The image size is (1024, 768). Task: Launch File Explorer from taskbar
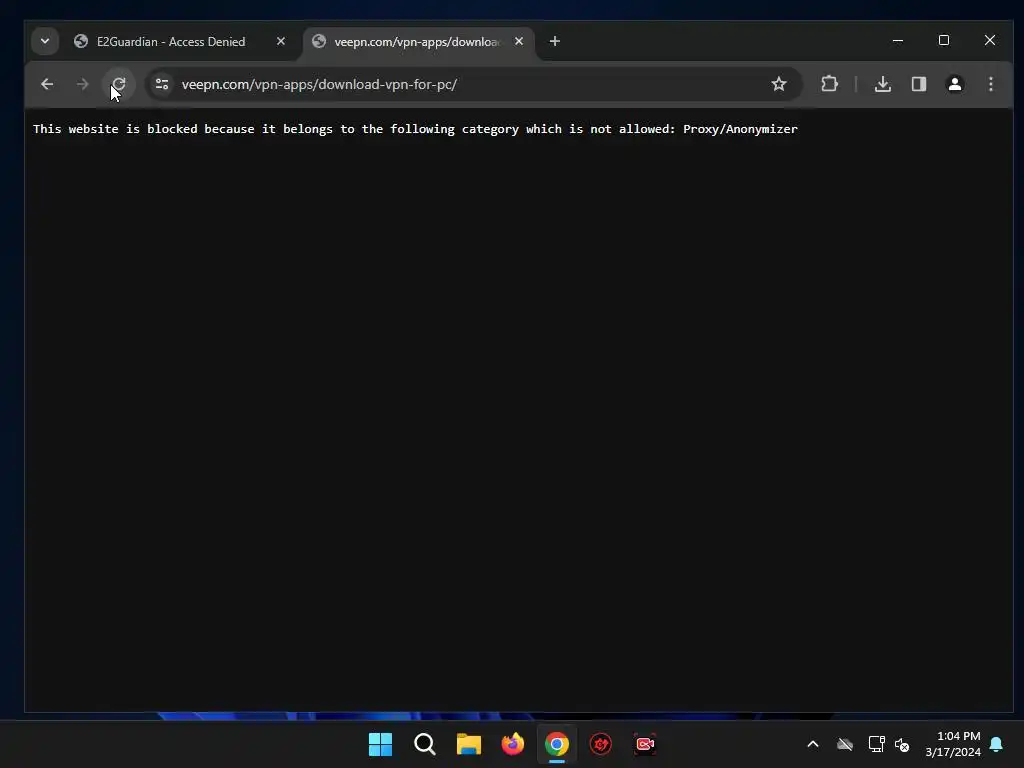click(469, 744)
